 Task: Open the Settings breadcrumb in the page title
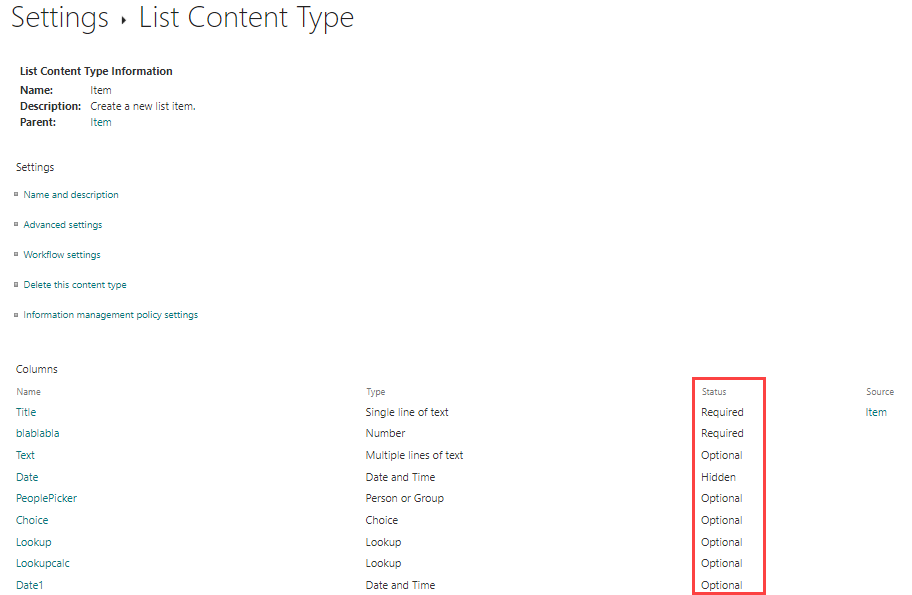tap(60, 17)
